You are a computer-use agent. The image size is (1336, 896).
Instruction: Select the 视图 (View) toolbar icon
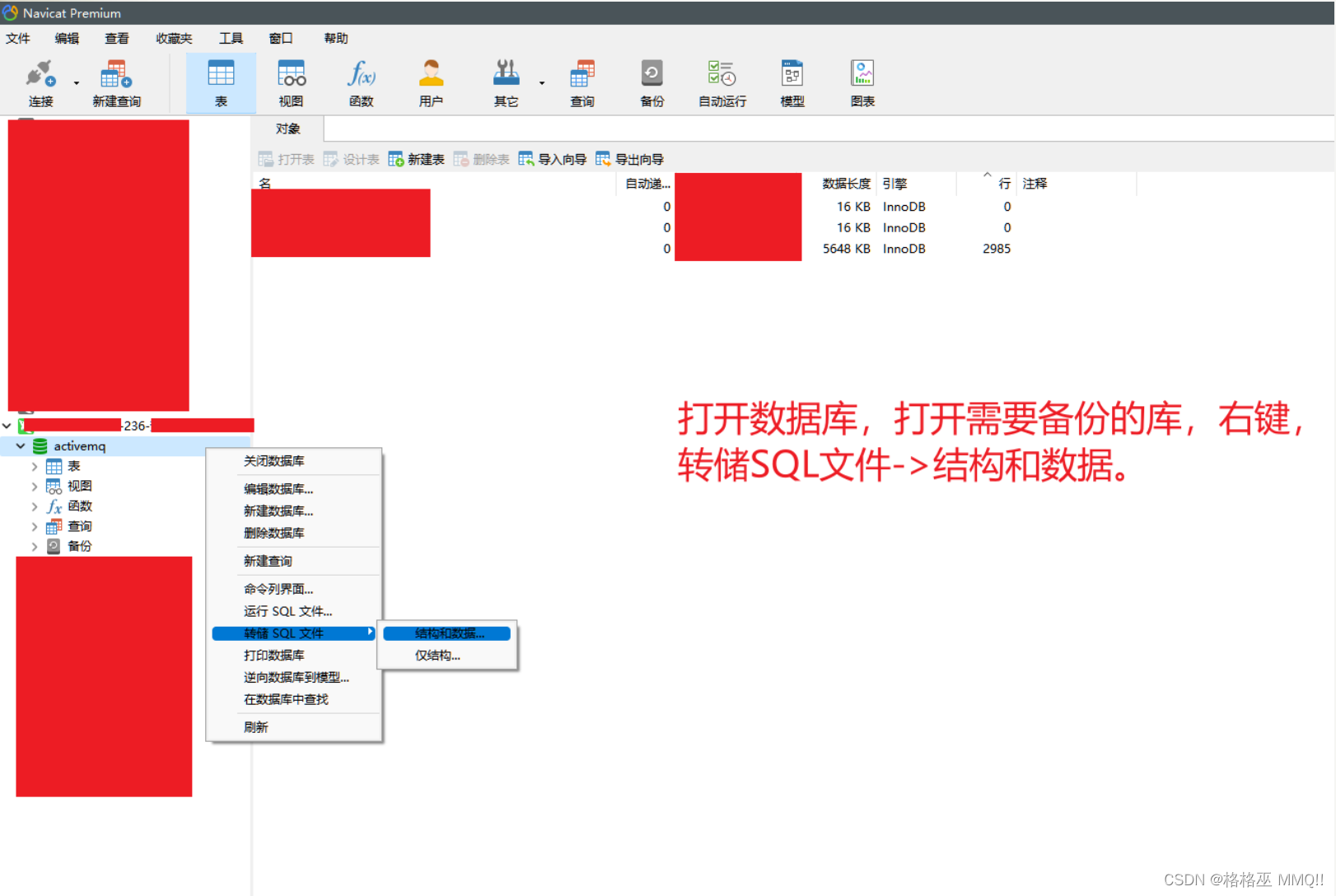click(291, 74)
